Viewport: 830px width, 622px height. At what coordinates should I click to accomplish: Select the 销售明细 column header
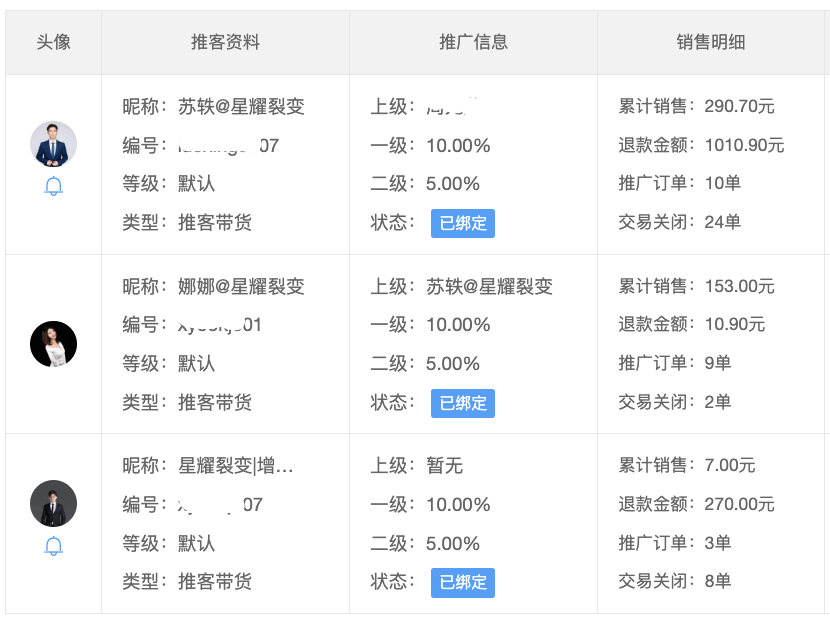tap(711, 42)
